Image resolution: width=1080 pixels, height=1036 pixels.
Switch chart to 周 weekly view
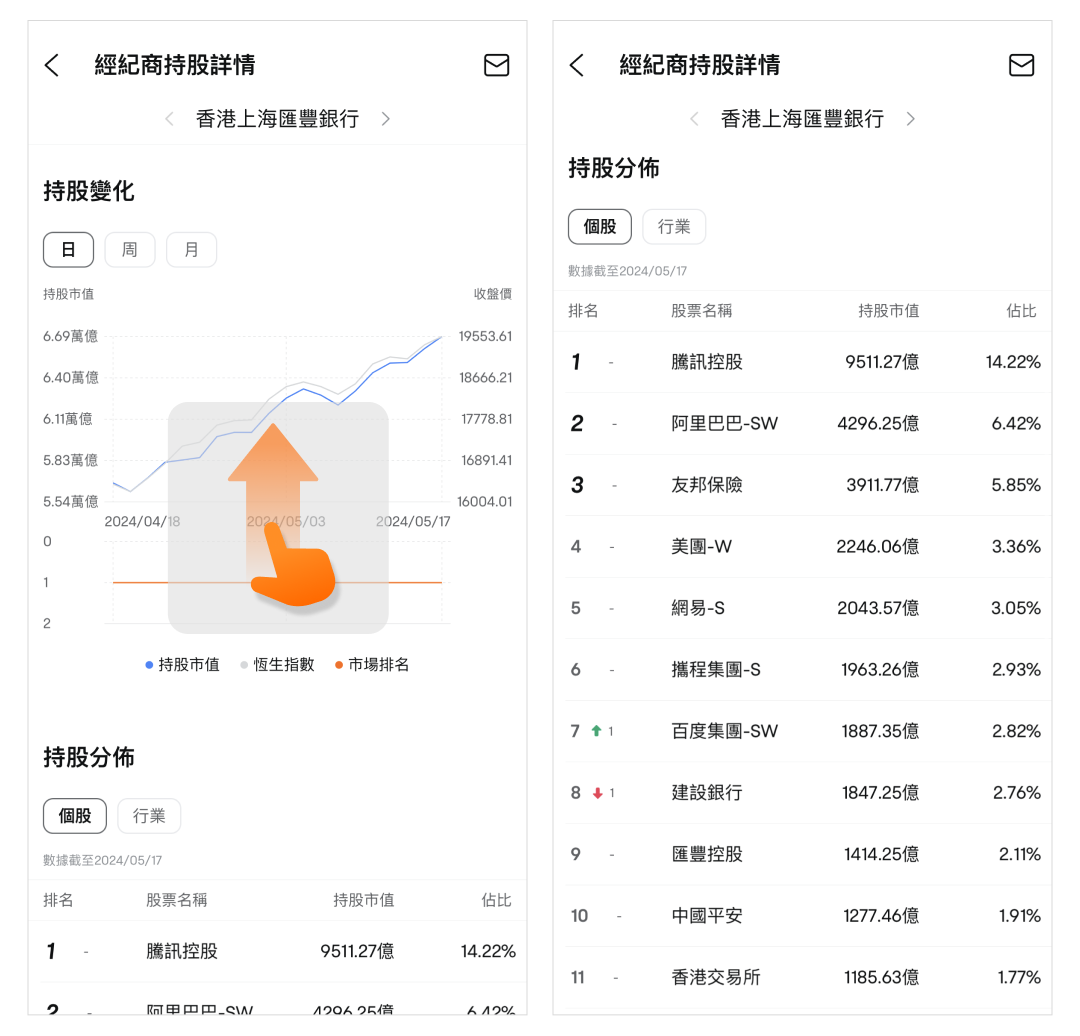point(130,250)
